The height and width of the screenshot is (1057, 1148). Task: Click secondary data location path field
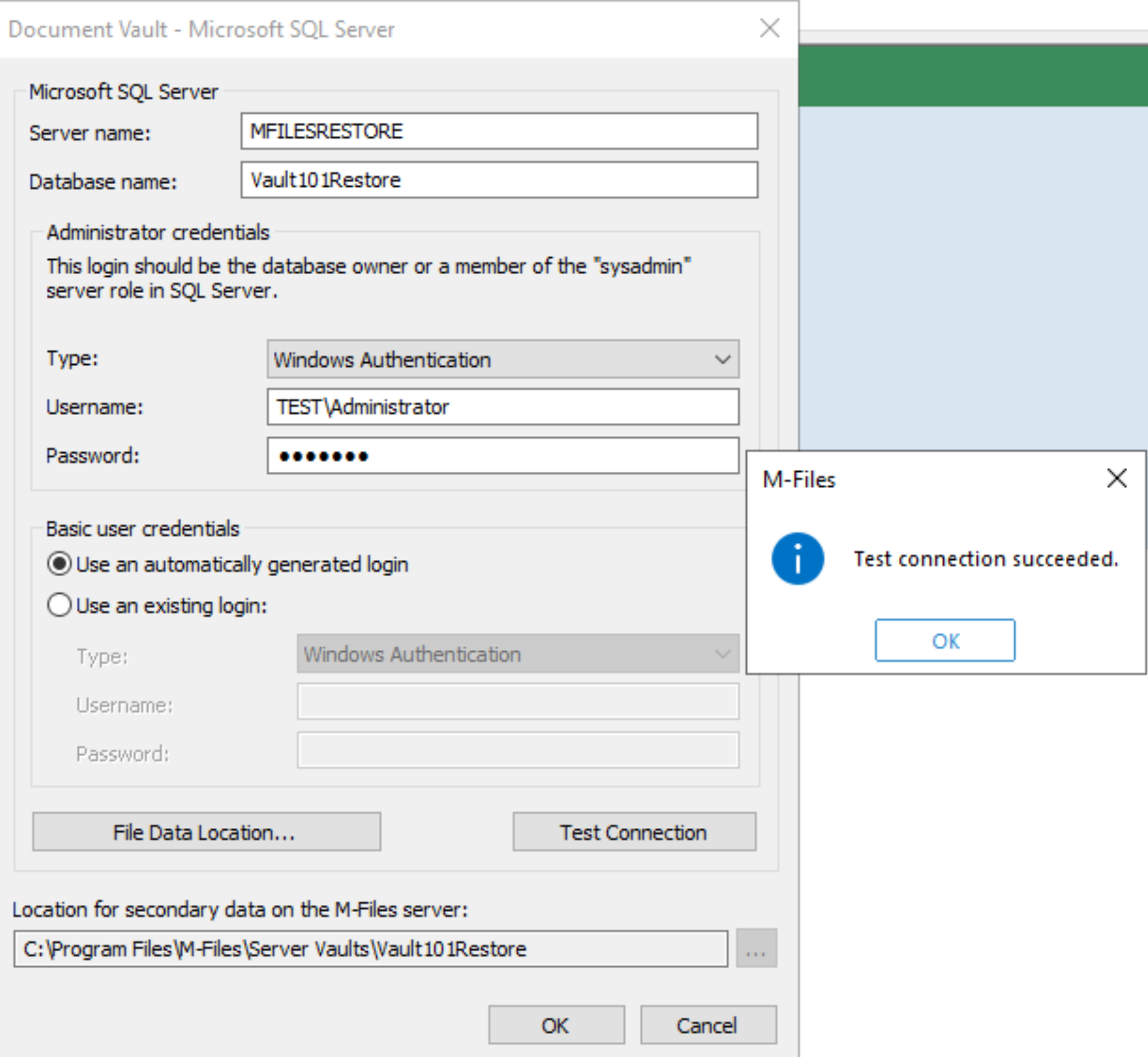click(x=370, y=949)
